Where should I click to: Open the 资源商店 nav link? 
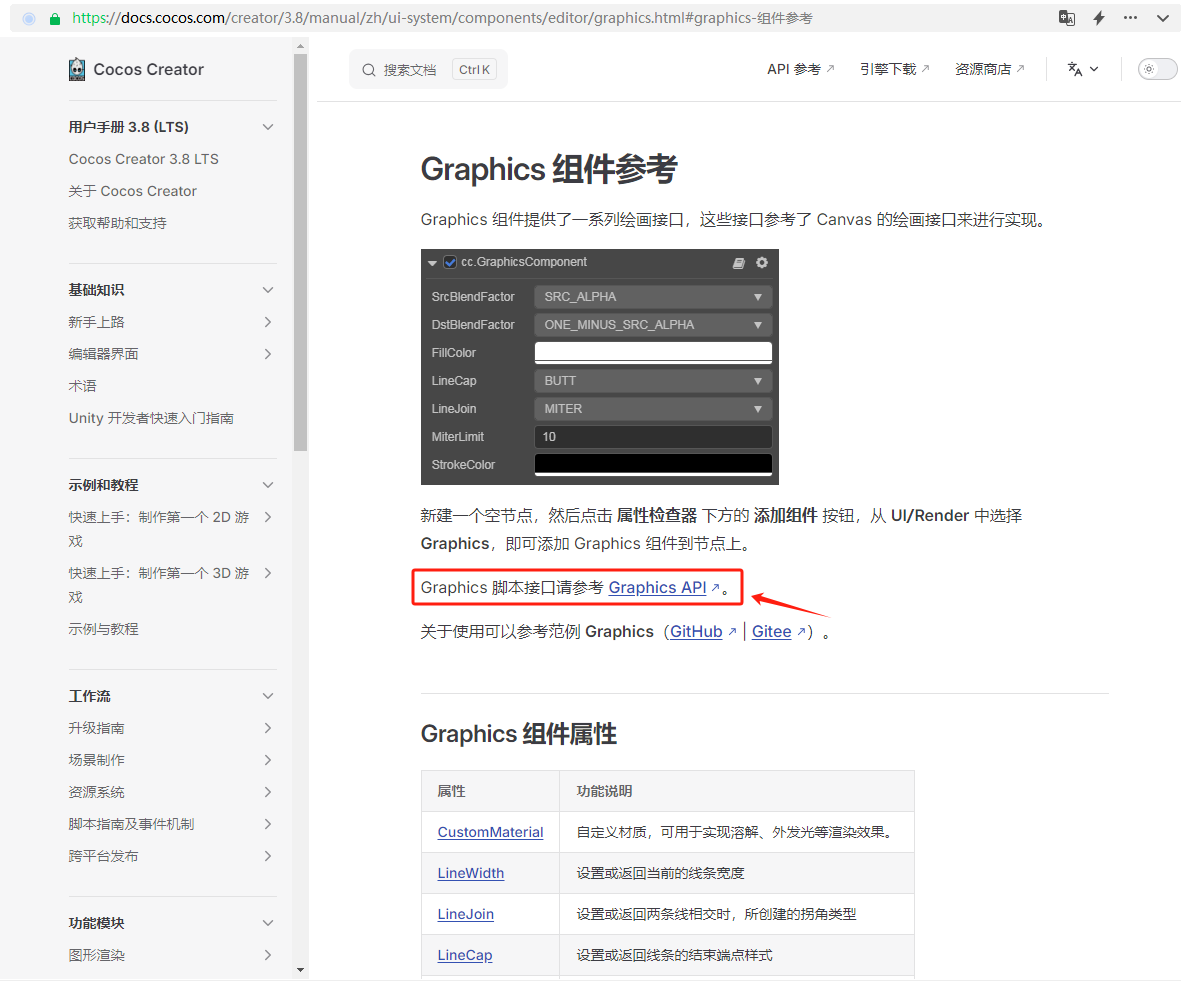(990, 69)
